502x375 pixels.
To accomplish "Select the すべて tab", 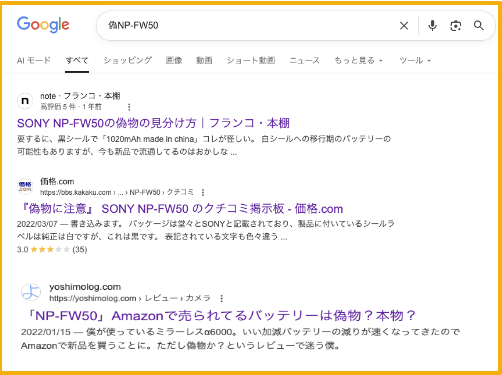I will point(77,60).
